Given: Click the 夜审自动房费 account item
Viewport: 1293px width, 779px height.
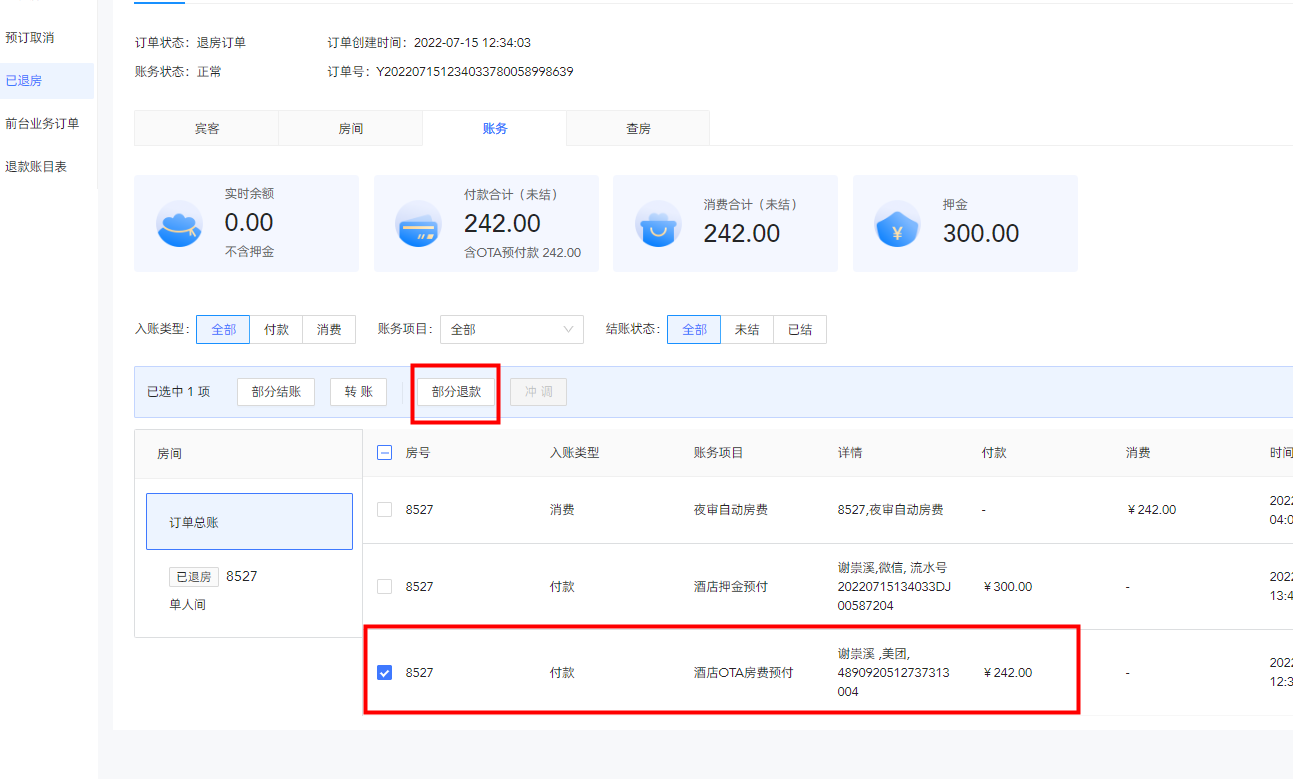Looking at the screenshot, I should tap(731, 510).
